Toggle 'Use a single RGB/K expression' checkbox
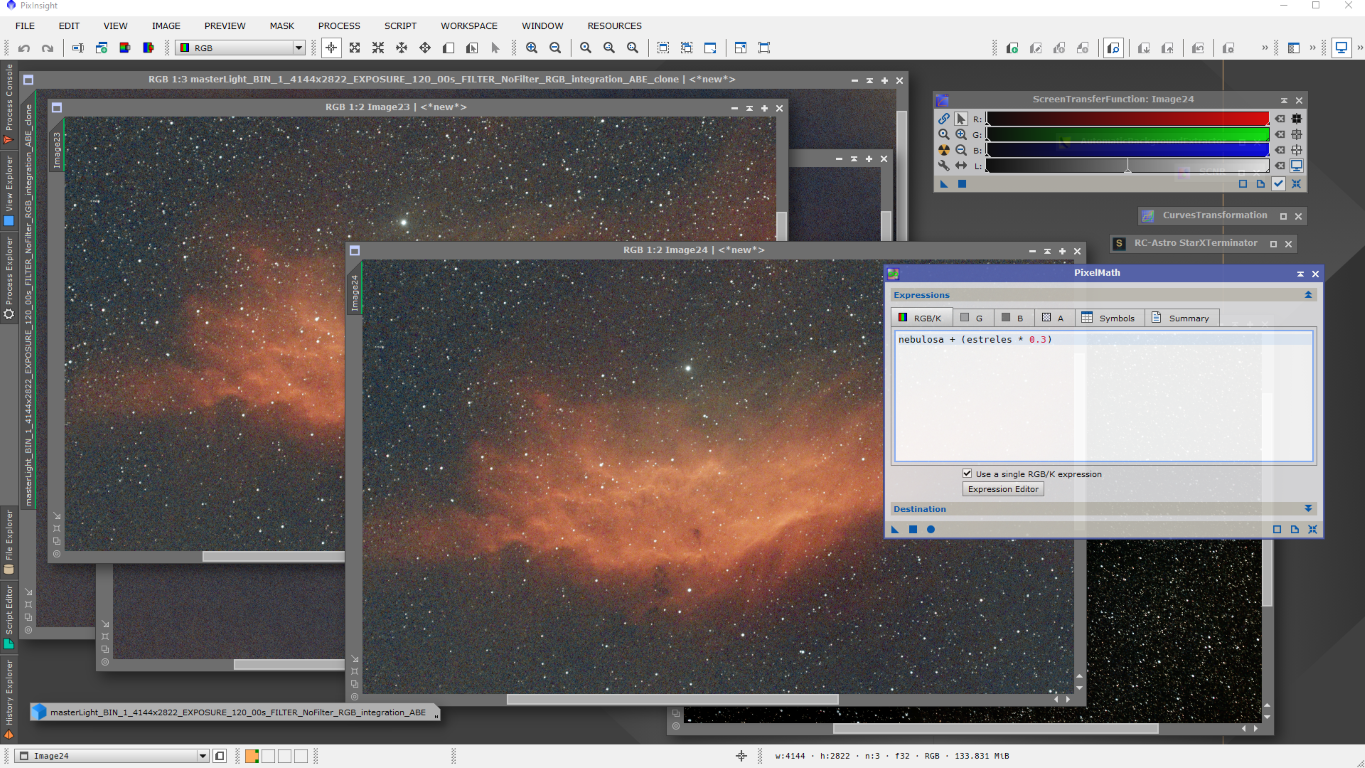This screenshot has height=768, width=1365. (967, 474)
